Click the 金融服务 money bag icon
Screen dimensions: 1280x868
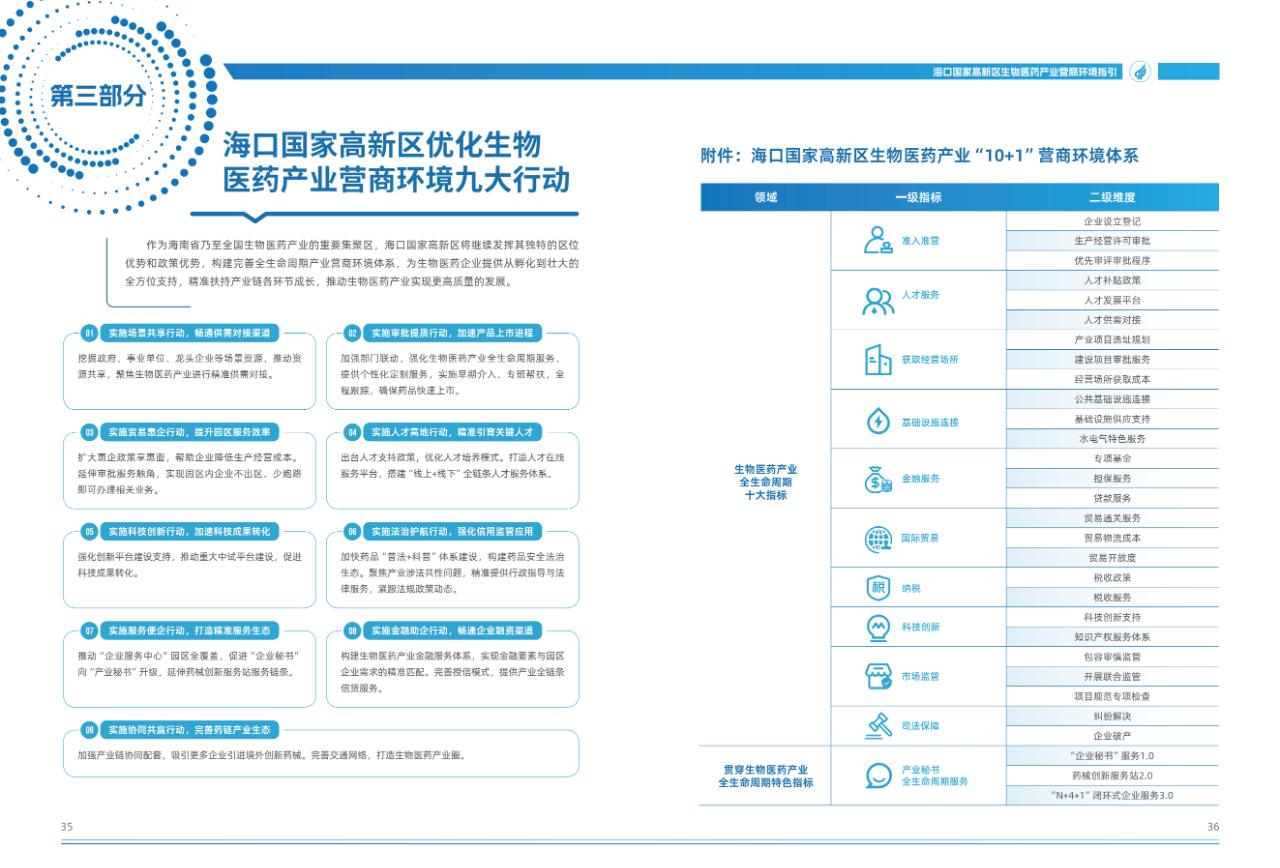tap(878, 480)
